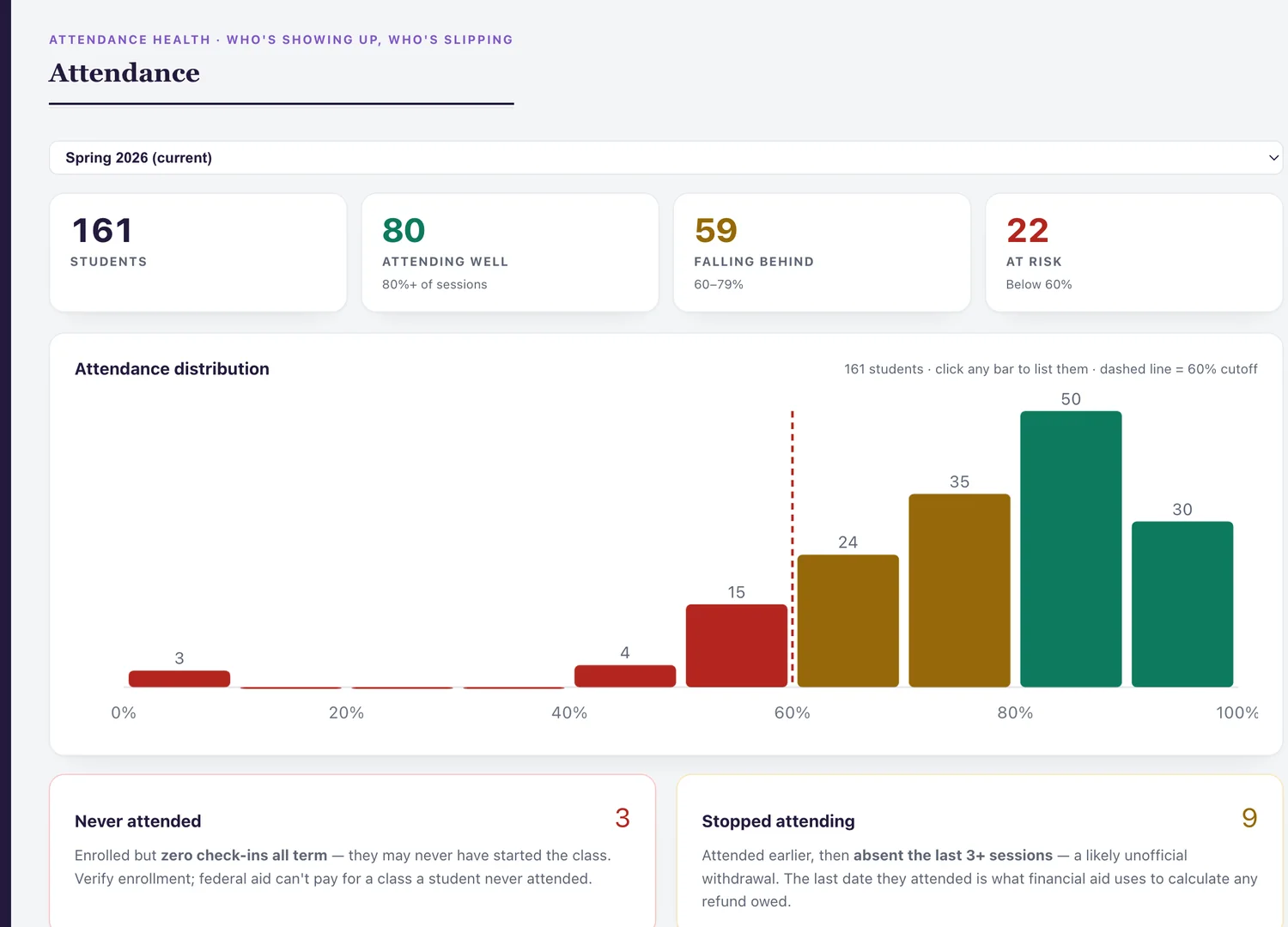Screen dimensions: 1288x927
Task: Click the count 9 on Stopped attending
Action: pos(1249,818)
